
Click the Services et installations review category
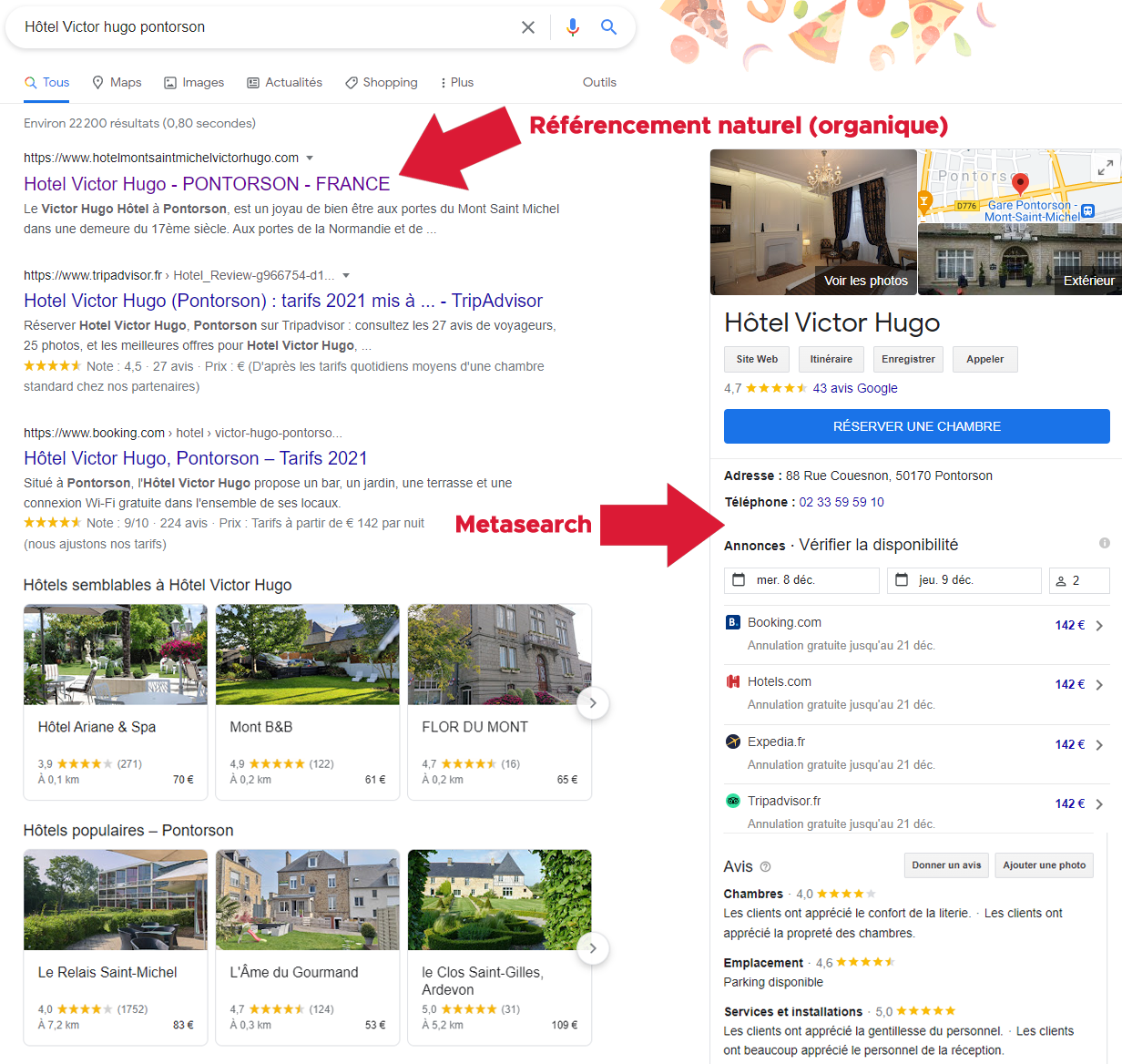pos(793,1012)
